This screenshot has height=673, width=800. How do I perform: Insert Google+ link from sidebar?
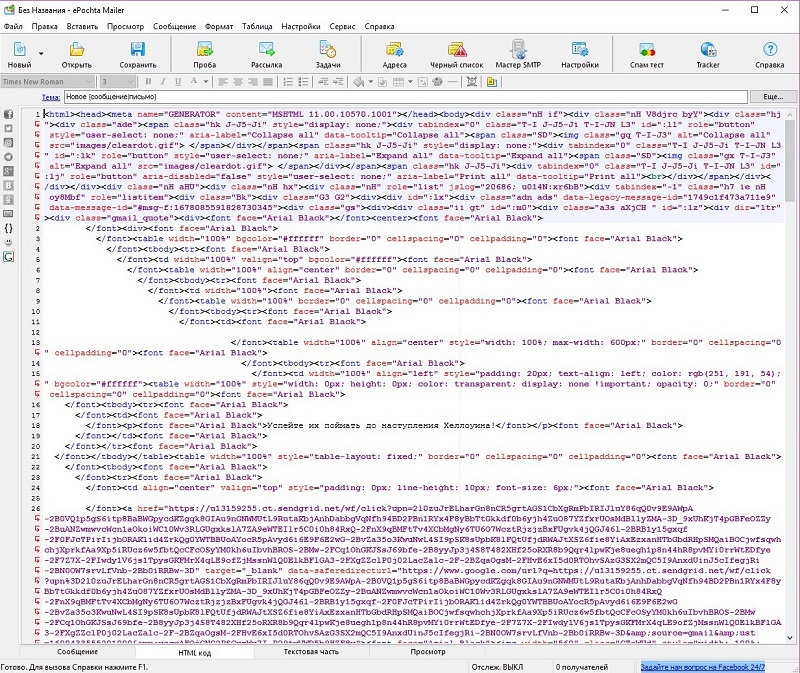(9, 171)
